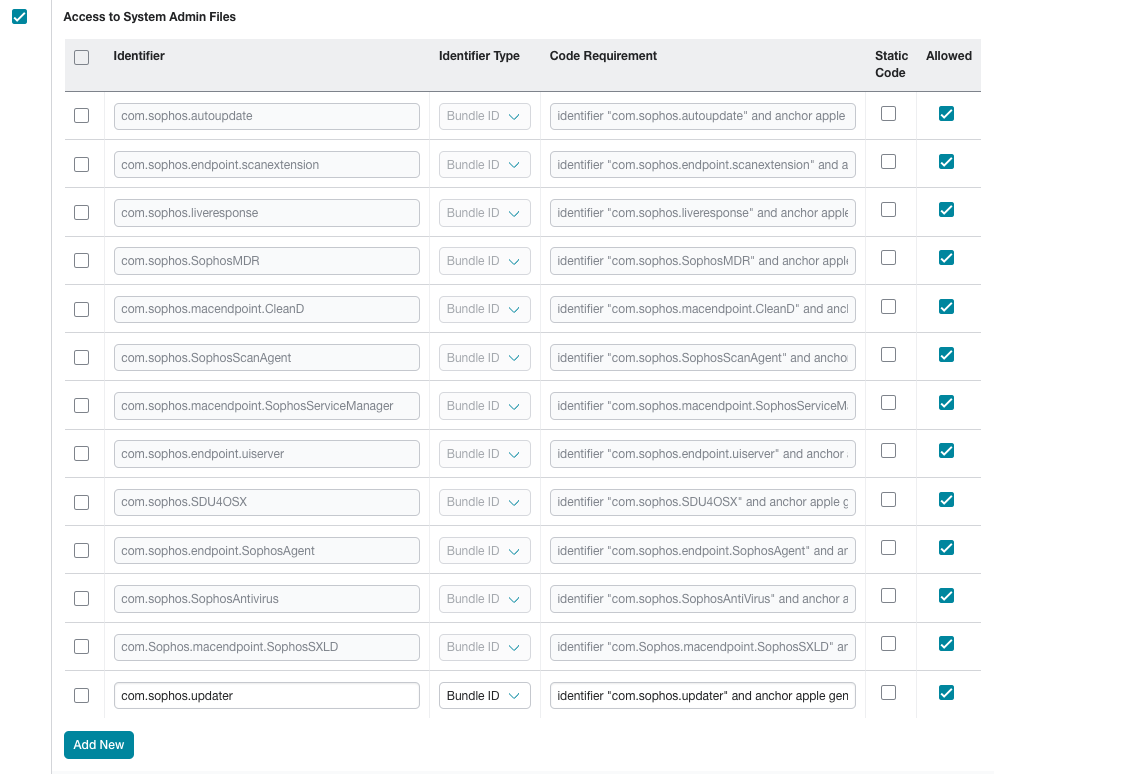Image resolution: width=1125 pixels, height=774 pixels.
Task: Uncheck Allowed for com.sophos.liveresponse
Action: click(946, 209)
